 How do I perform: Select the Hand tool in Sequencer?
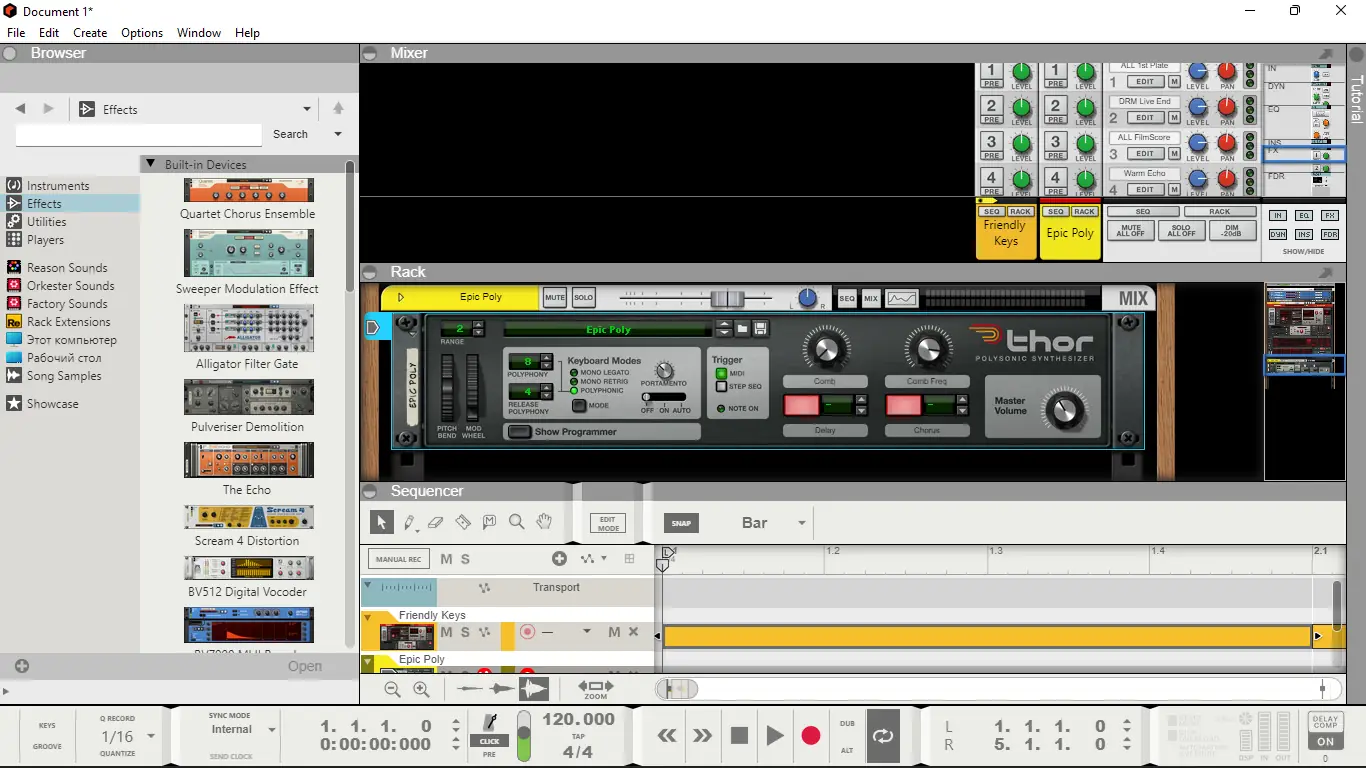544,522
